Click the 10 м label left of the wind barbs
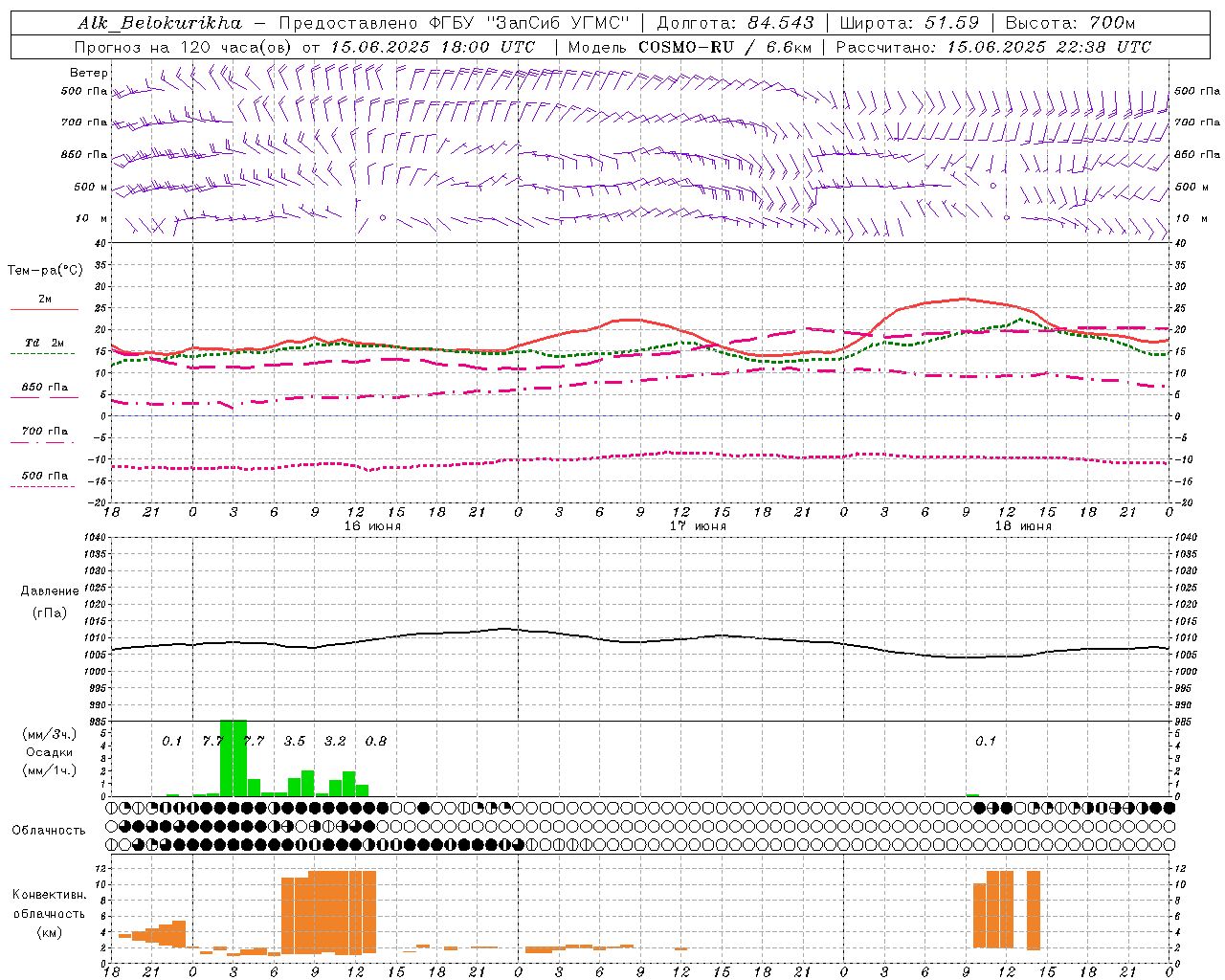 pyautogui.click(x=92, y=219)
